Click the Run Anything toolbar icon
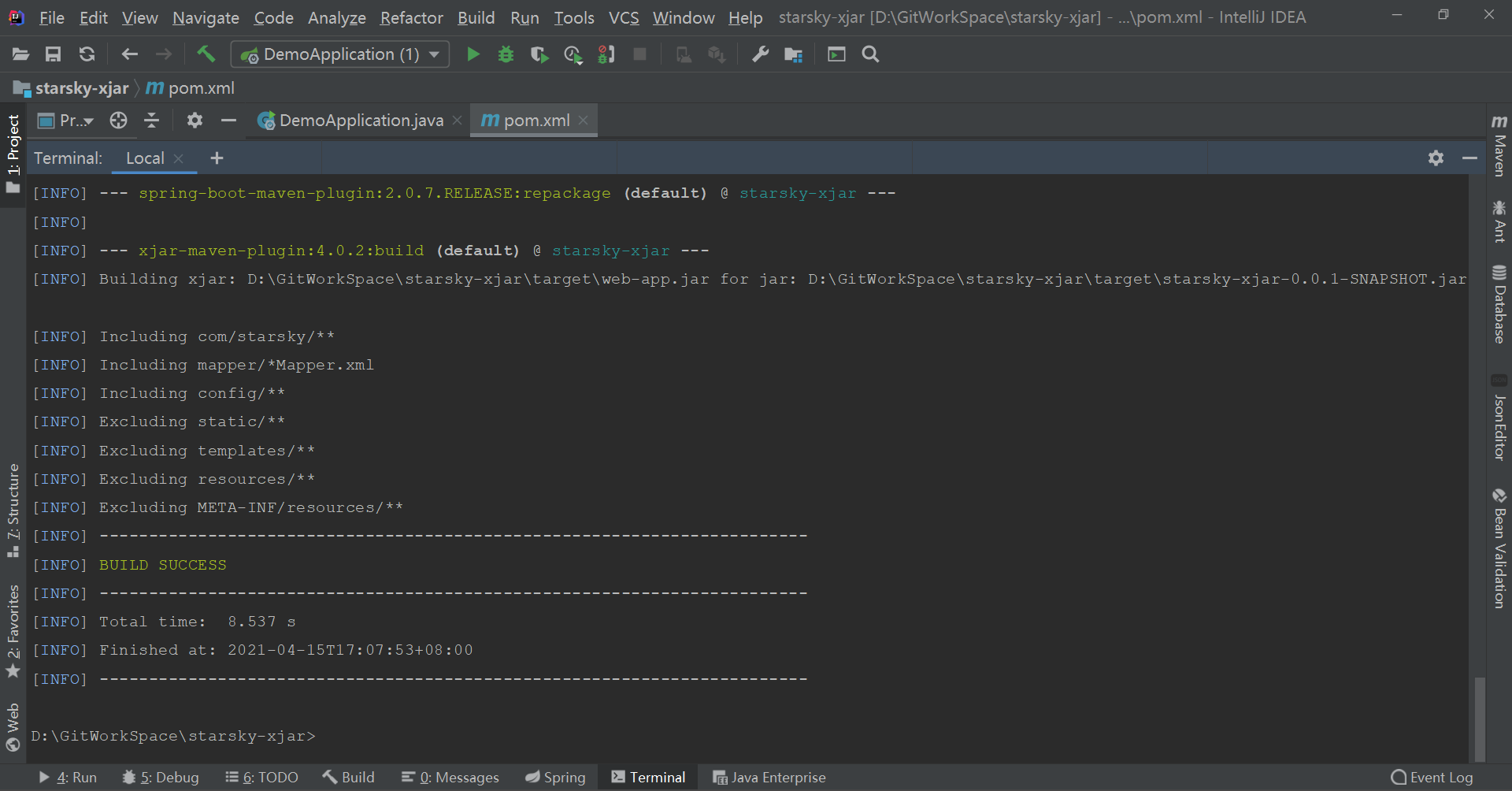This screenshot has height=791, width=1512. tap(836, 54)
